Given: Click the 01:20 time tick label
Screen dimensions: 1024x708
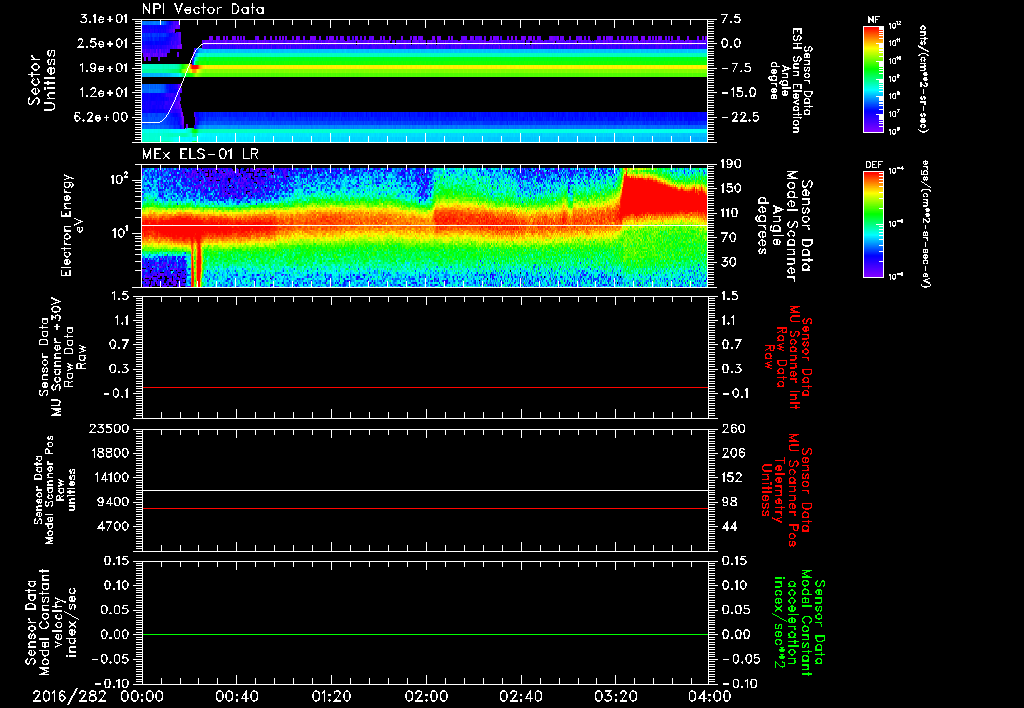Looking at the screenshot, I should point(331,696).
